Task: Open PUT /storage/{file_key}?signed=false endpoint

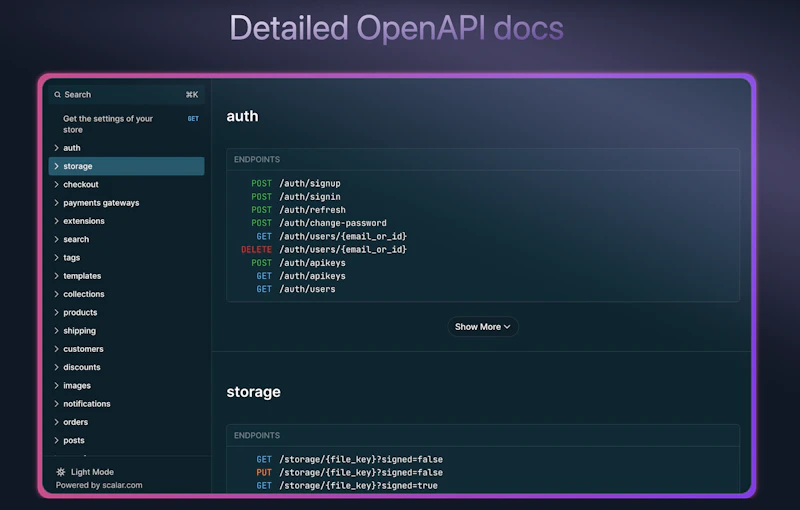Action: (x=349, y=473)
